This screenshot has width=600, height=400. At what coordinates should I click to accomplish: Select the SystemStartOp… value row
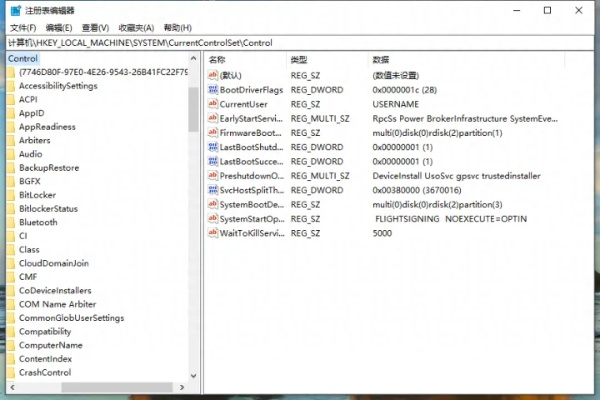point(250,218)
